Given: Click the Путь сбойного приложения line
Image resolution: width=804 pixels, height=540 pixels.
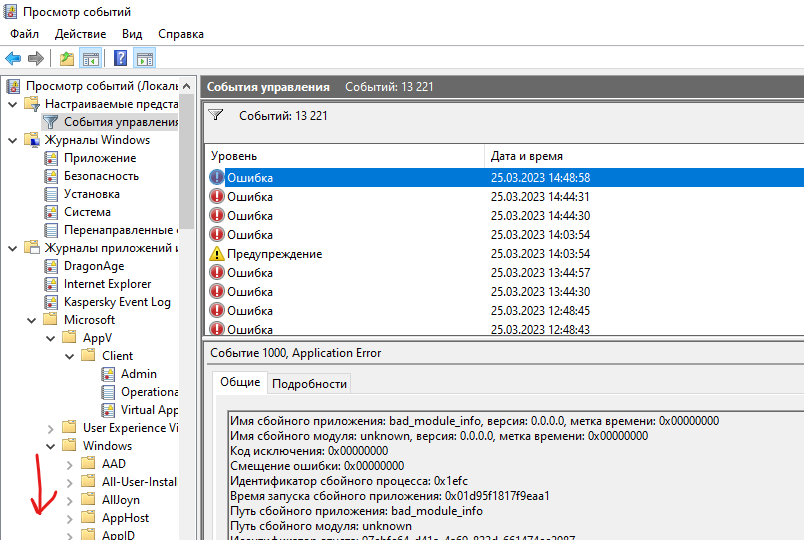Looking at the screenshot, I should click(356, 511).
